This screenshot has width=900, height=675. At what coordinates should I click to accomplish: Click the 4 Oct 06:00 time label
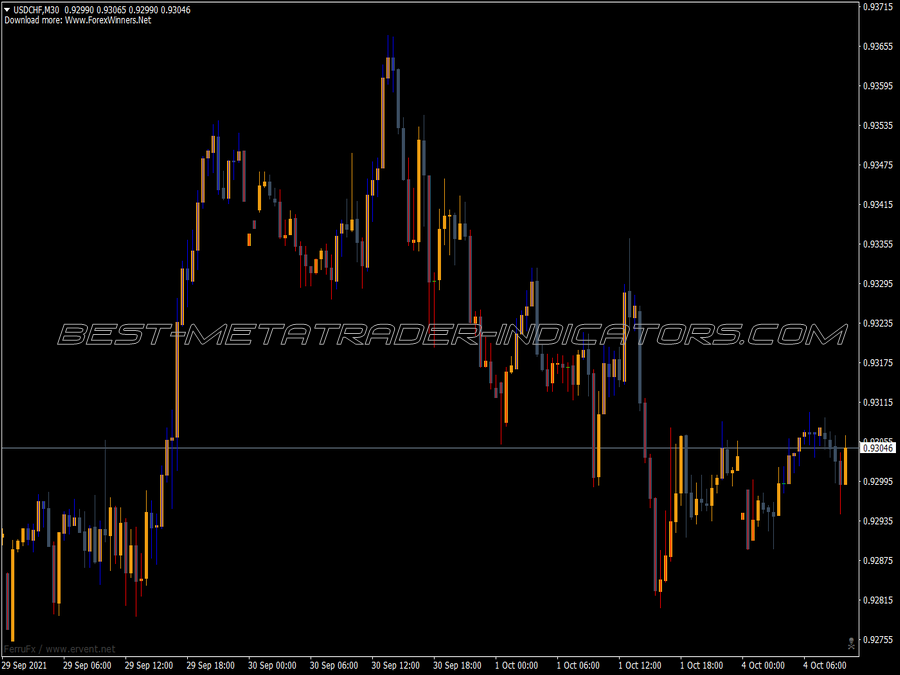[x=825, y=666]
